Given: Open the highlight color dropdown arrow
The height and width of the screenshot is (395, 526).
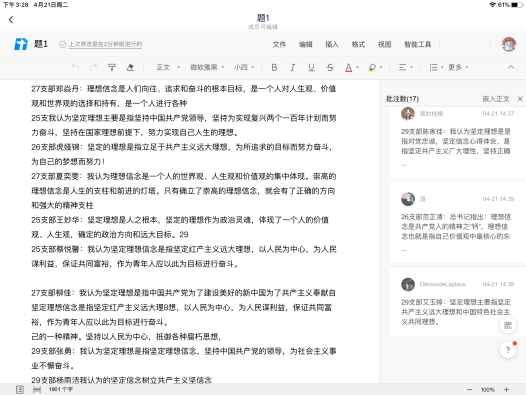Looking at the screenshot, I should click(381, 67).
